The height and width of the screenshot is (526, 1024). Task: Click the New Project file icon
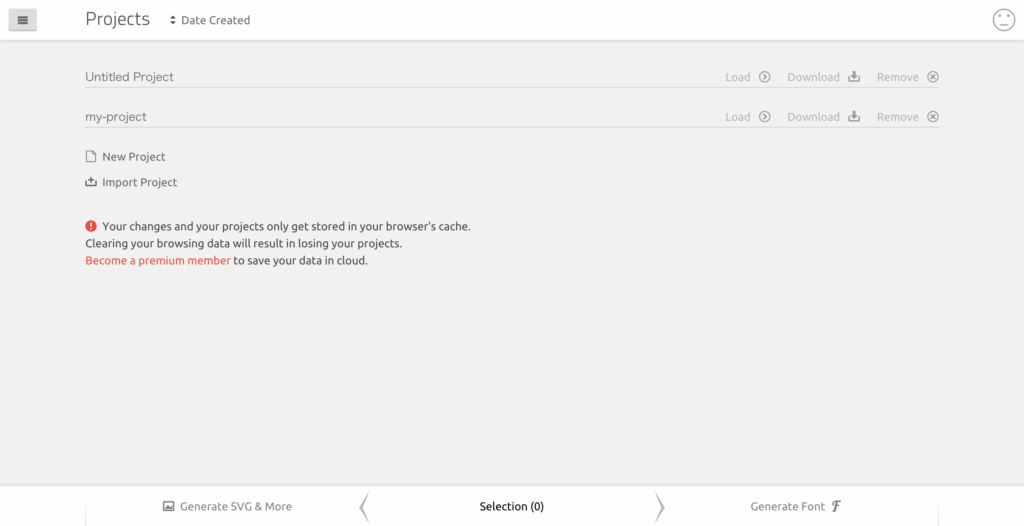point(91,157)
